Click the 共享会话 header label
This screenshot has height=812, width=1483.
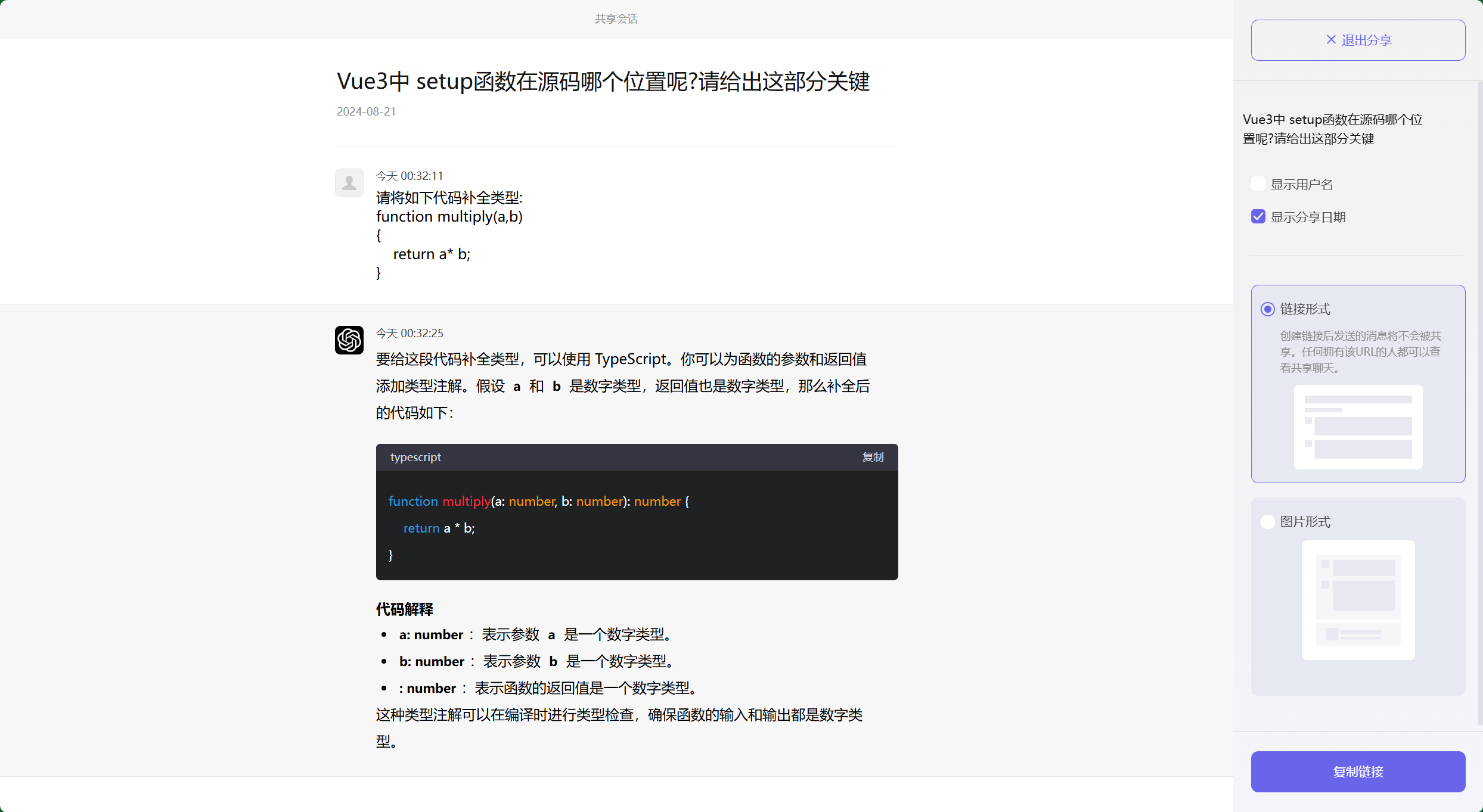click(x=616, y=18)
